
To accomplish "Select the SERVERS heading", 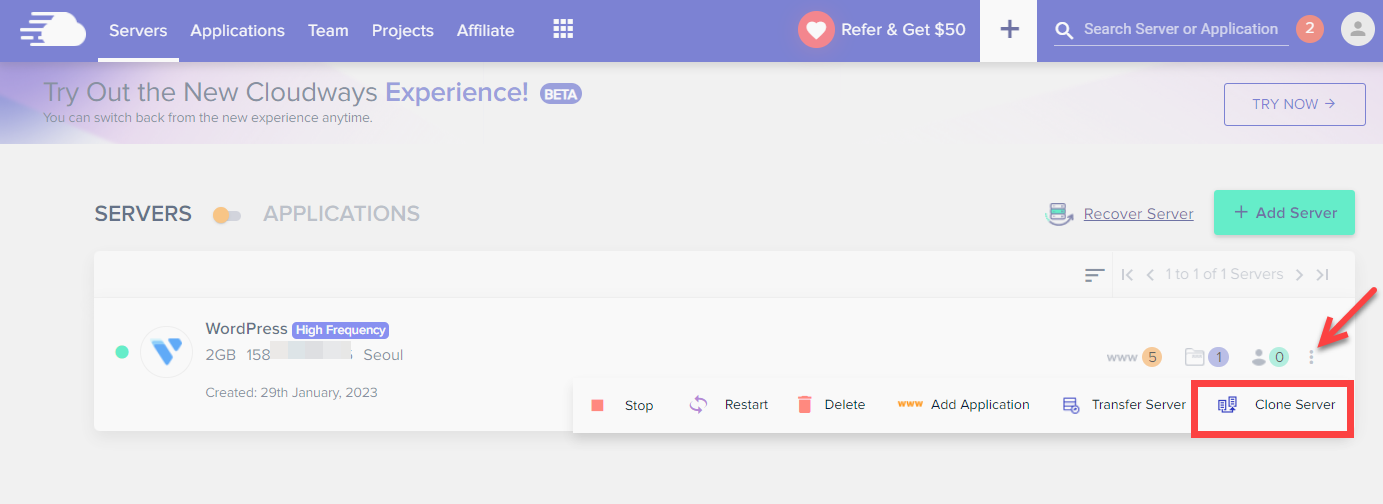I will pos(143,214).
